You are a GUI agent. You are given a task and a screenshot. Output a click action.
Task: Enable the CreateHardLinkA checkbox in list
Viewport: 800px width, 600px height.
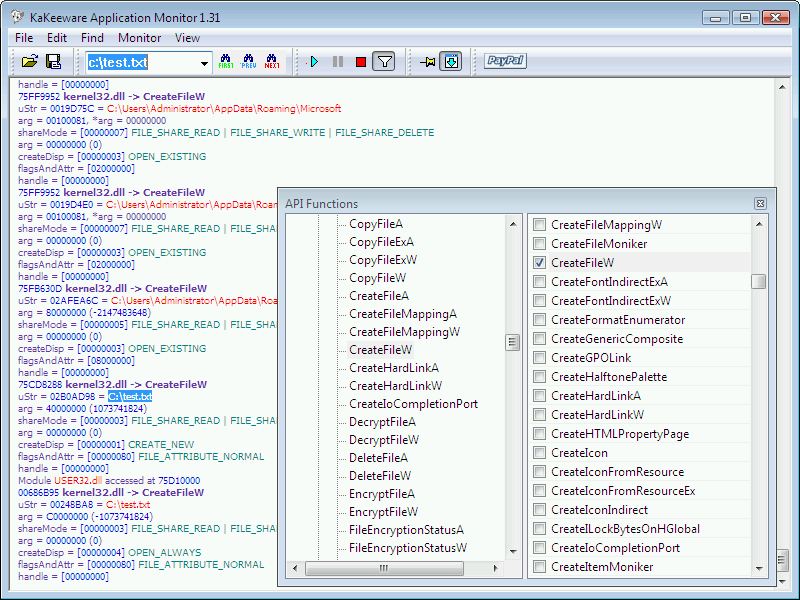coord(539,395)
